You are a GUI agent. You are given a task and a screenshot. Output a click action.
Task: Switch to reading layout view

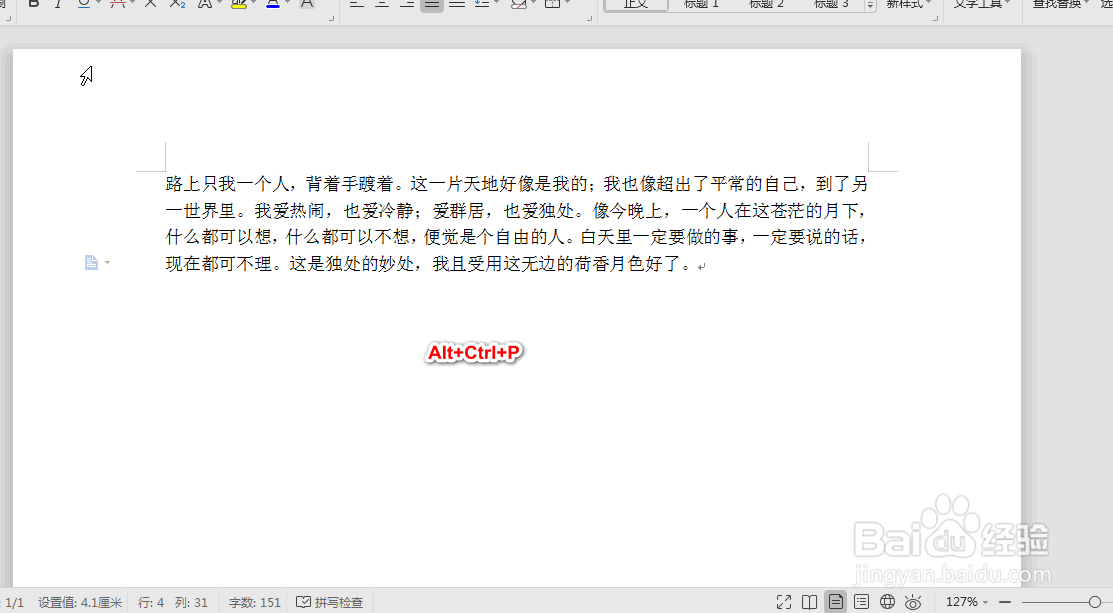click(x=809, y=602)
